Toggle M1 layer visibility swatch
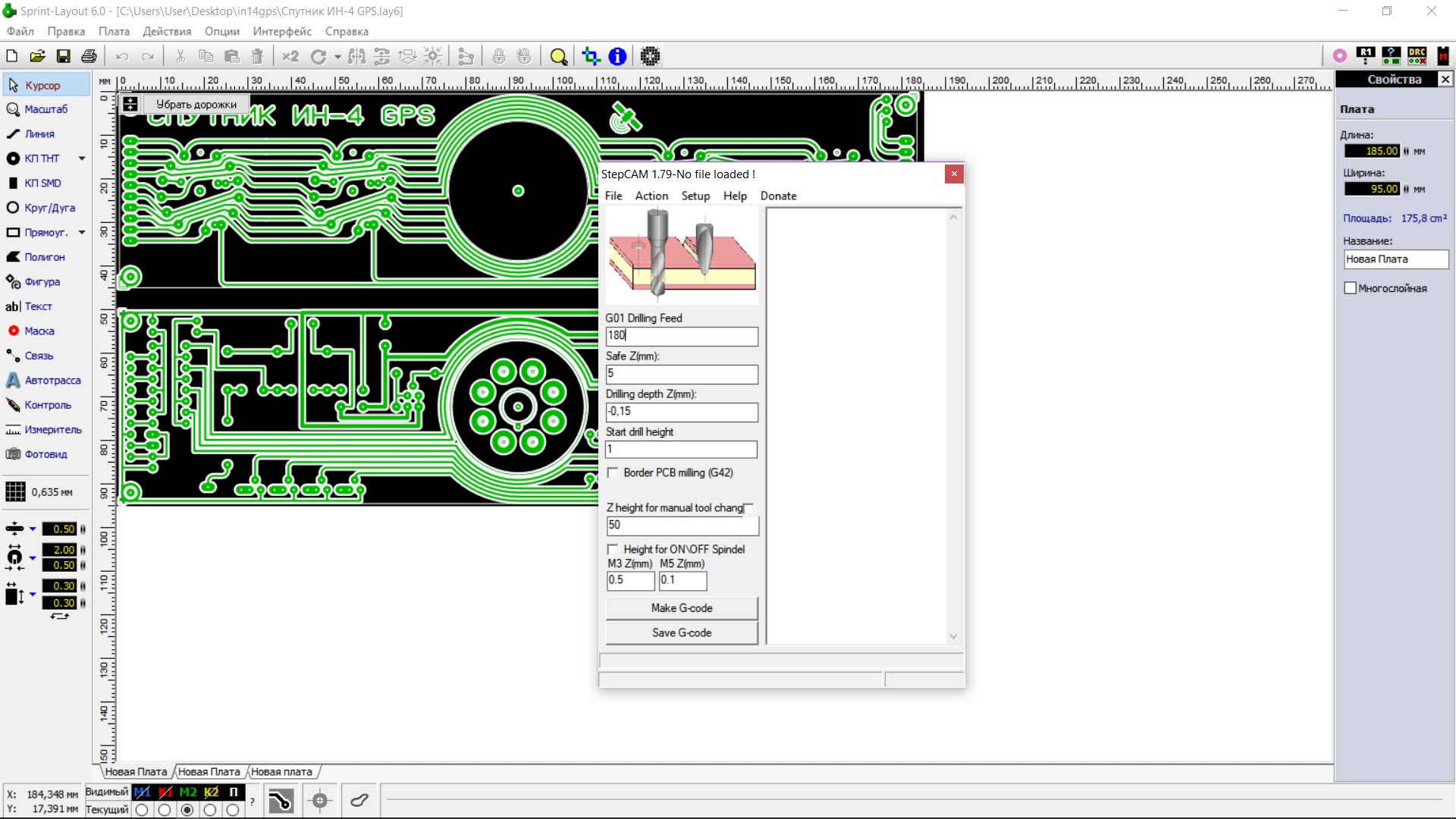1456x819 pixels. point(142,792)
